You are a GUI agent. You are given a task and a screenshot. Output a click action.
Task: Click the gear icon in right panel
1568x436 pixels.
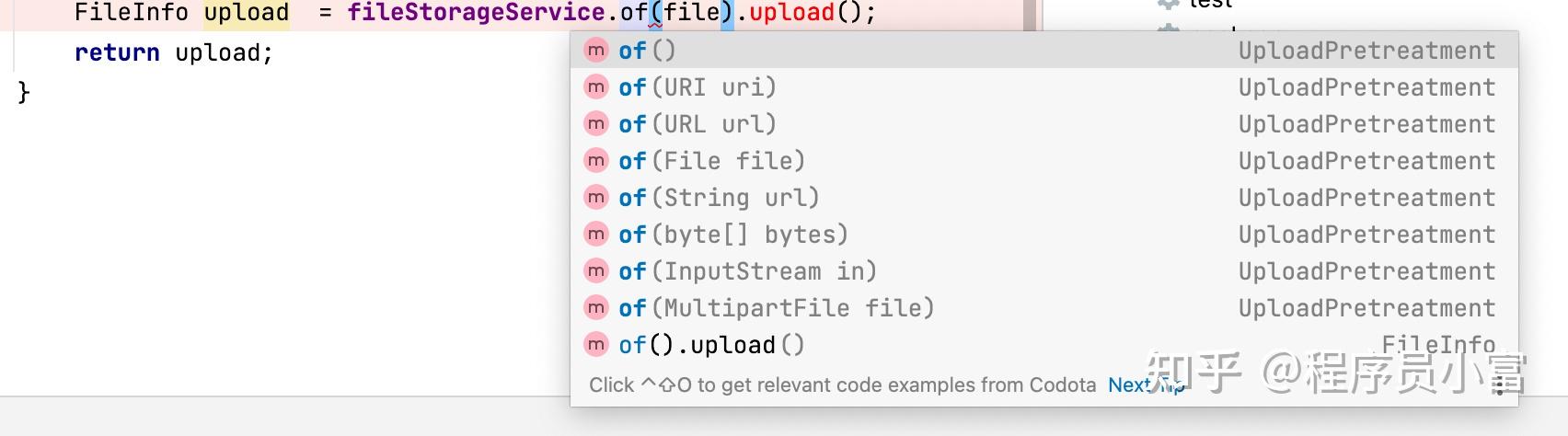(1168, 5)
